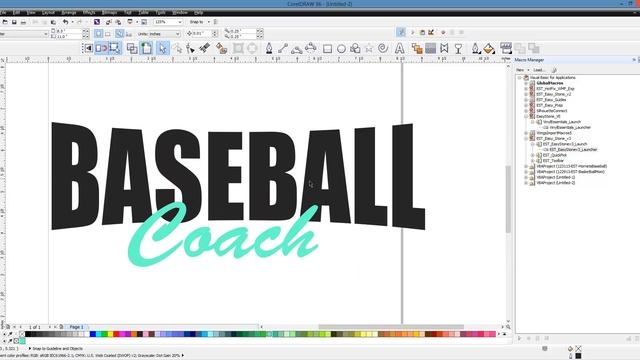
Task: Click the page with green dot icon
Action: tap(147, 49)
